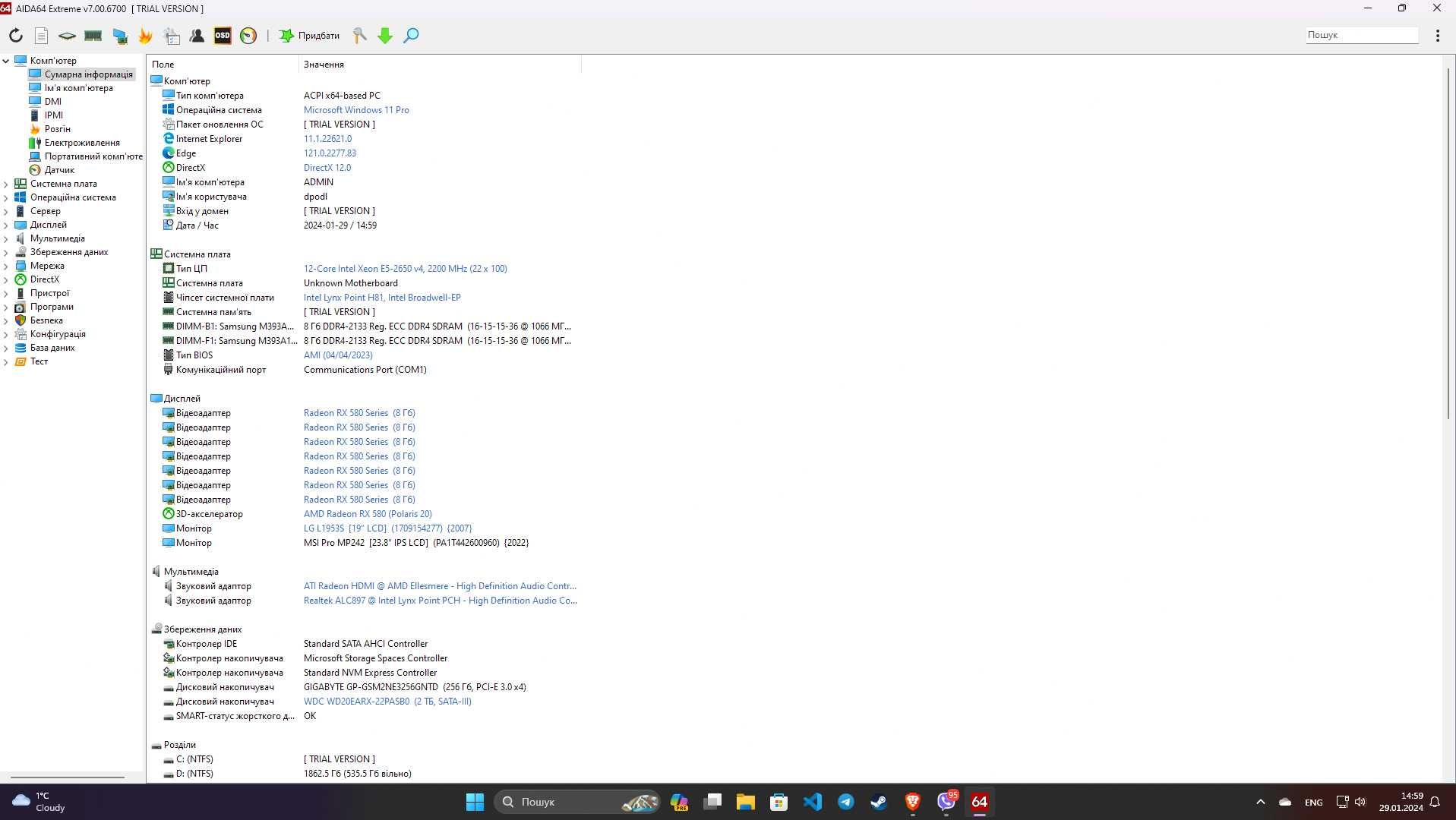Select Ім'я комп'ютера tree item
The width and height of the screenshot is (1456, 820).
(78, 88)
